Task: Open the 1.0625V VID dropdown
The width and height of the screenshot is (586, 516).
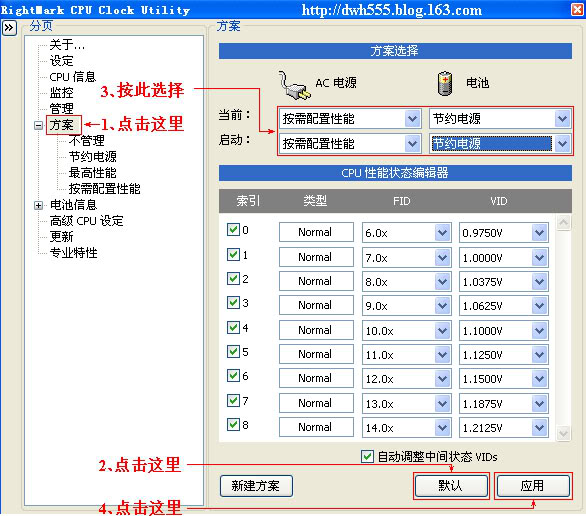Action: (539, 305)
